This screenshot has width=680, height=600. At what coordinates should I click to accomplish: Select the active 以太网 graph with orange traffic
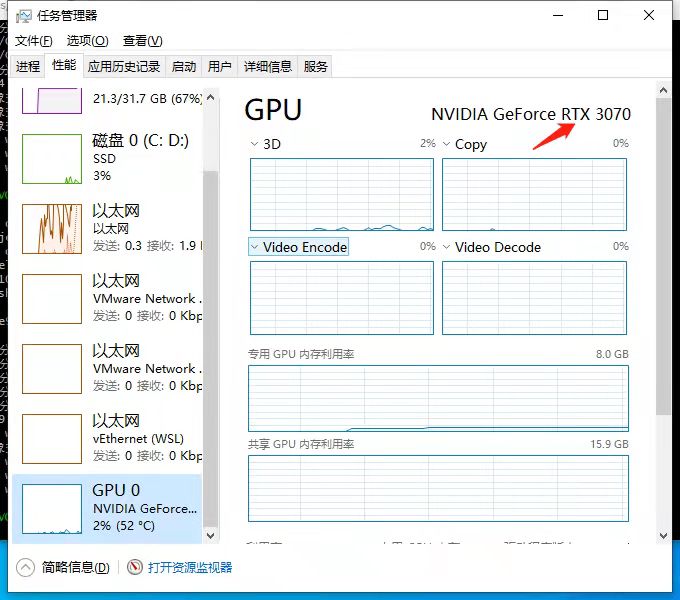[52, 229]
